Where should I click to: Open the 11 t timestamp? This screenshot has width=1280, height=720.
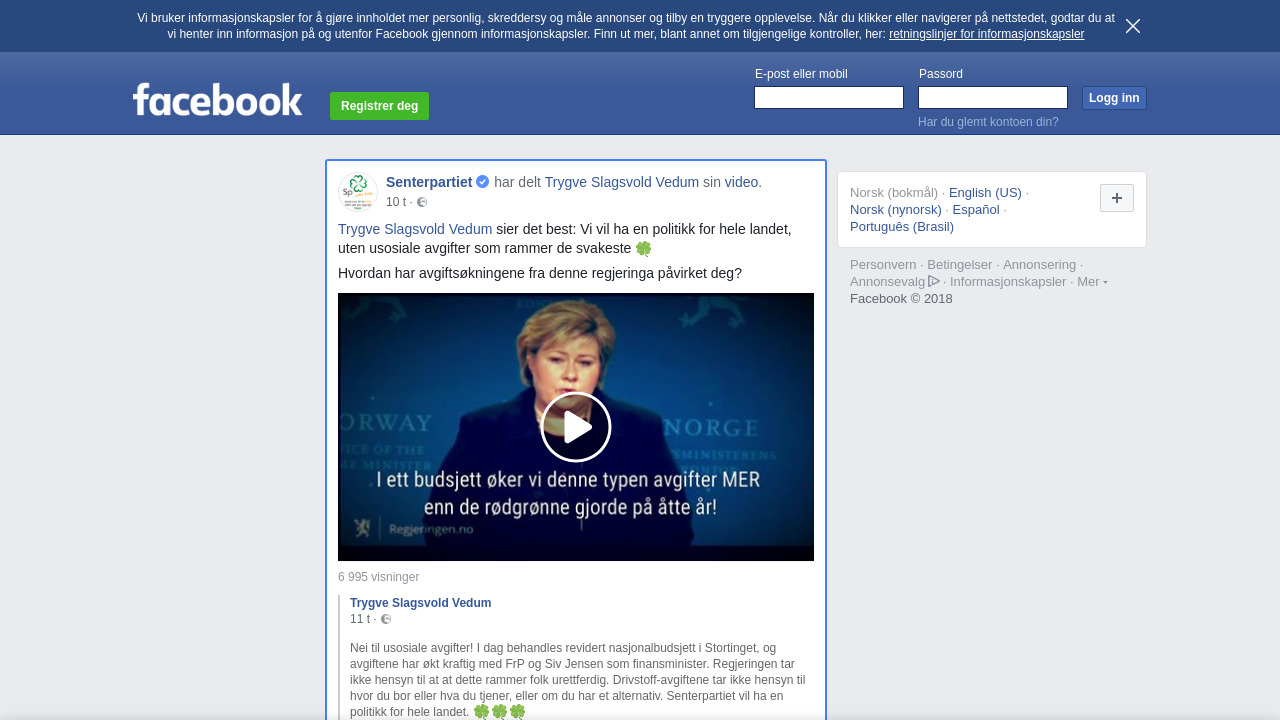click(x=360, y=619)
